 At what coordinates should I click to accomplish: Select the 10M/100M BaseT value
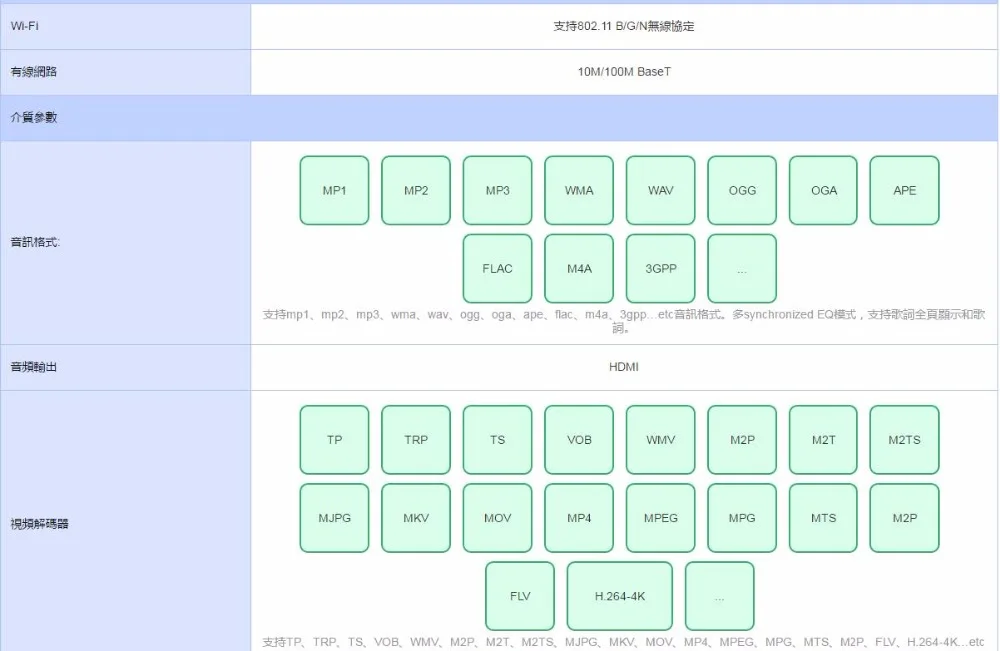coord(624,72)
